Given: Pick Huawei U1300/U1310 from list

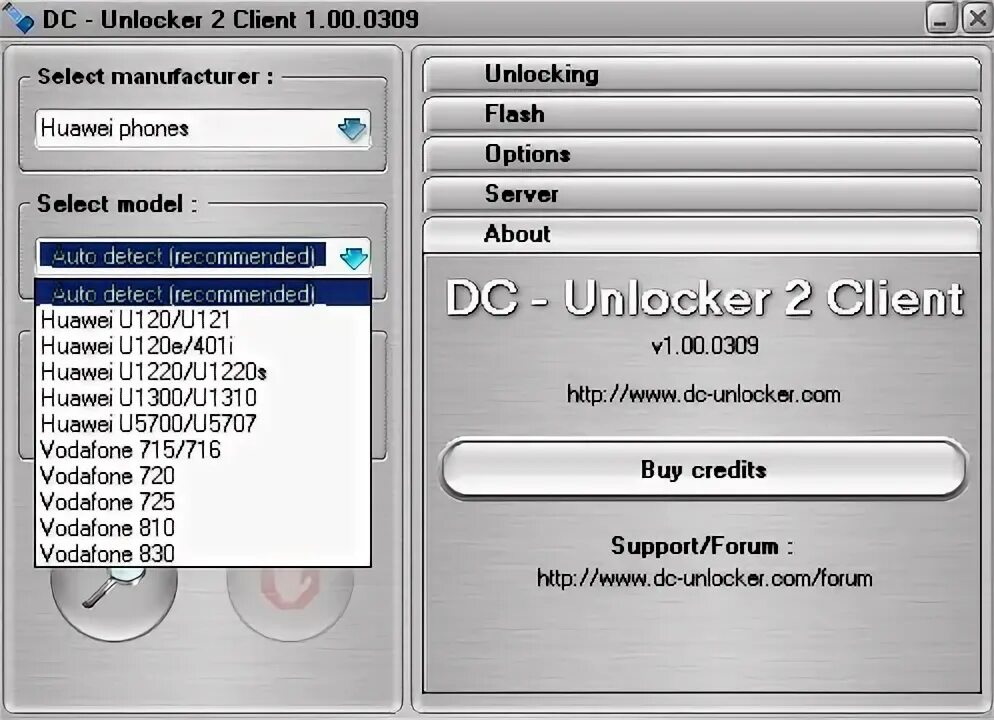Looking at the screenshot, I should [x=203, y=397].
